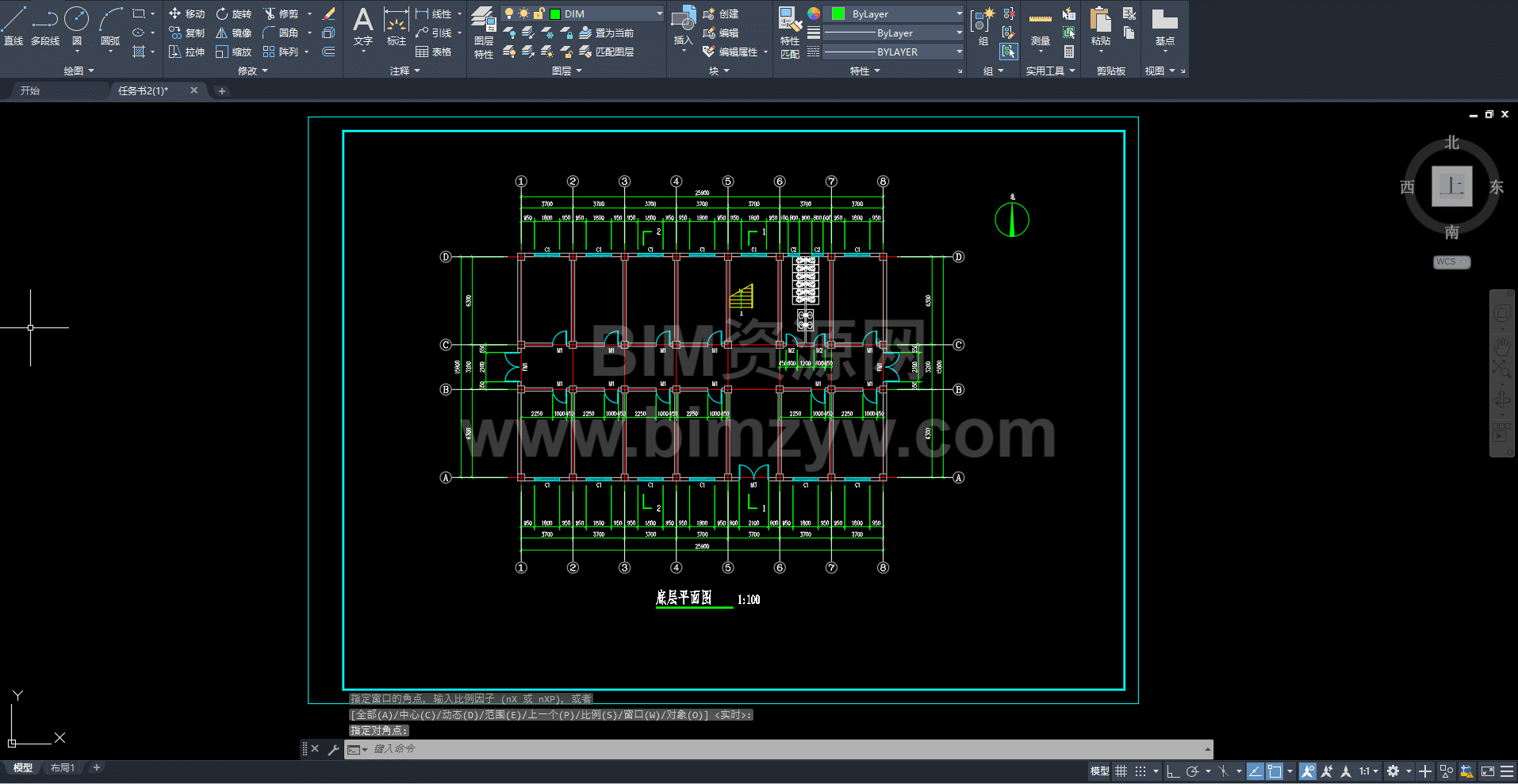The width and height of the screenshot is (1518, 784).
Task: Toggle annotation auto-scale in status bar
Action: click(x=1327, y=771)
